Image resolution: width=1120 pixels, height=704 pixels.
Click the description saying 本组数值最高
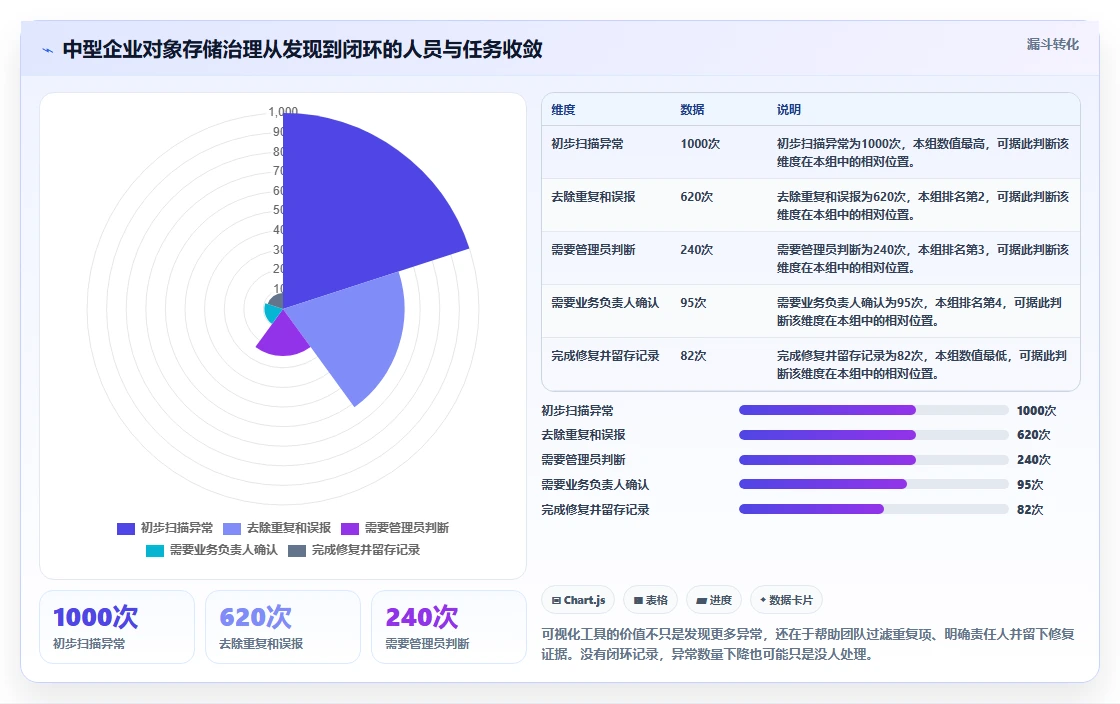(x=923, y=153)
